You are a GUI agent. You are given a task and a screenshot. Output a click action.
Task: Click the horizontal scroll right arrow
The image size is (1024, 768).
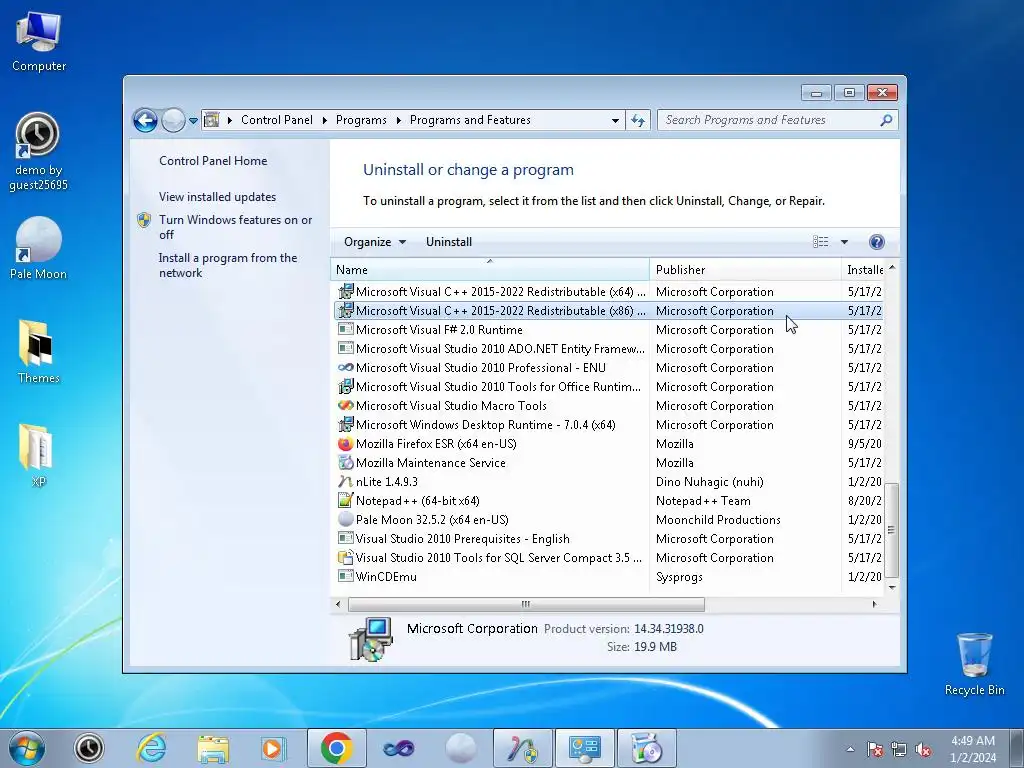pos(874,604)
